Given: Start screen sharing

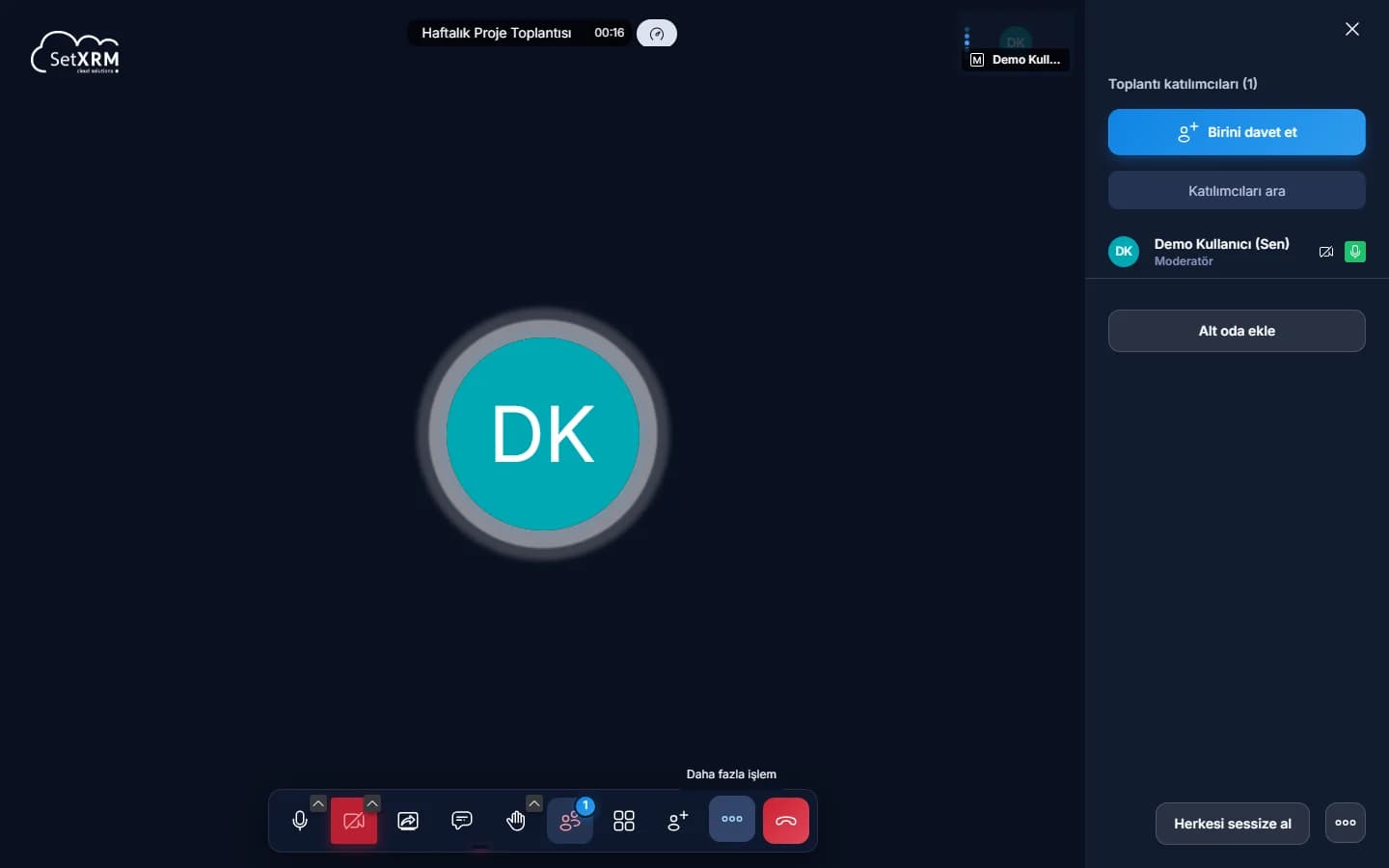Looking at the screenshot, I should pyautogui.click(x=408, y=821).
